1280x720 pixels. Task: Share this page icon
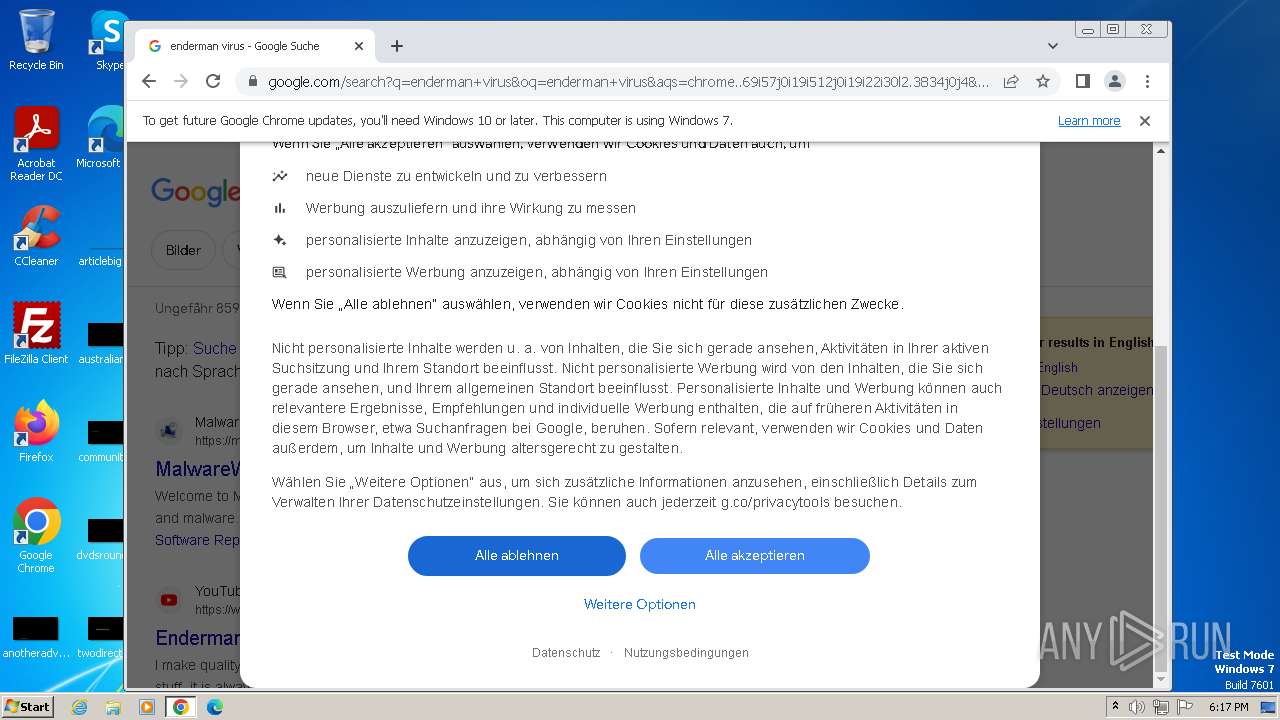(1011, 81)
